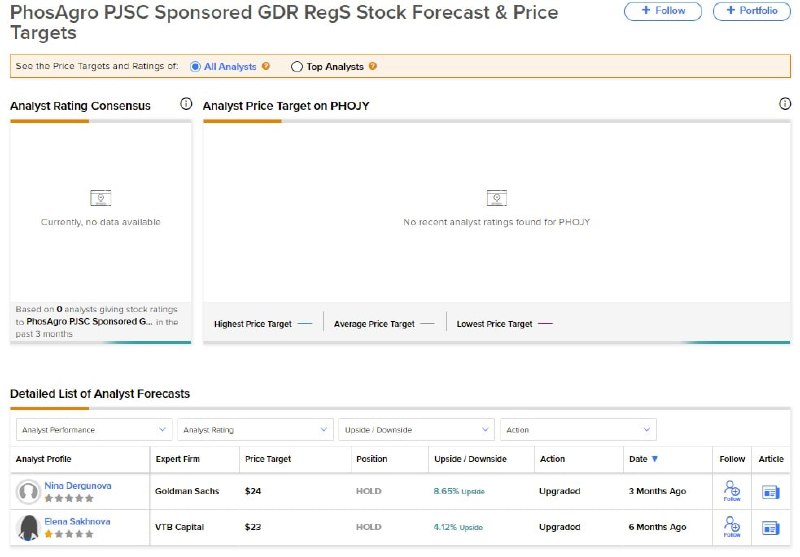Click the Position column header
The image size is (800, 557).
point(371,459)
